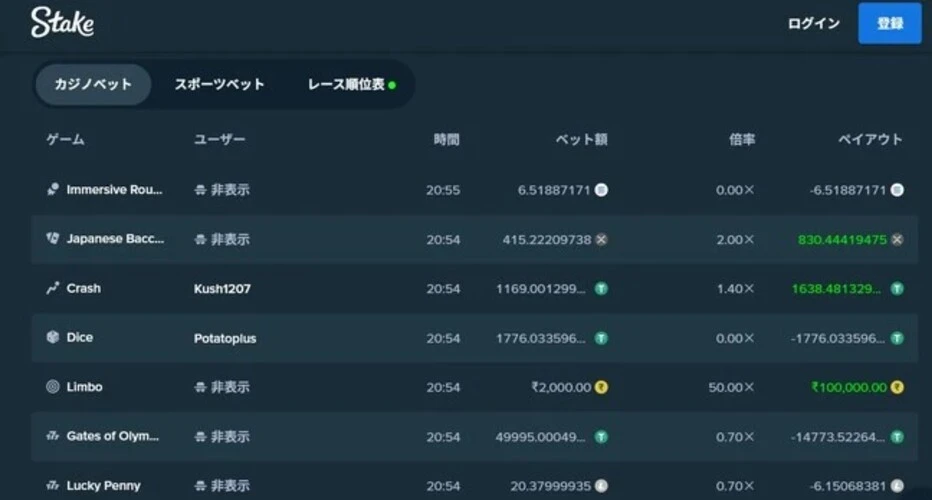Click the ベット額 column header
The image size is (932, 500).
(x=581, y=140)
